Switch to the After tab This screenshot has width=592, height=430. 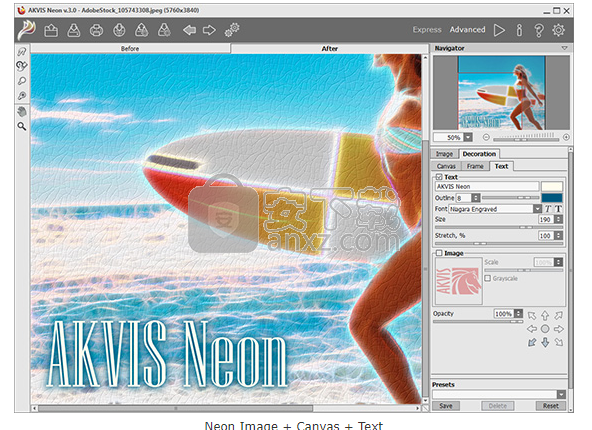pos(330,48)
